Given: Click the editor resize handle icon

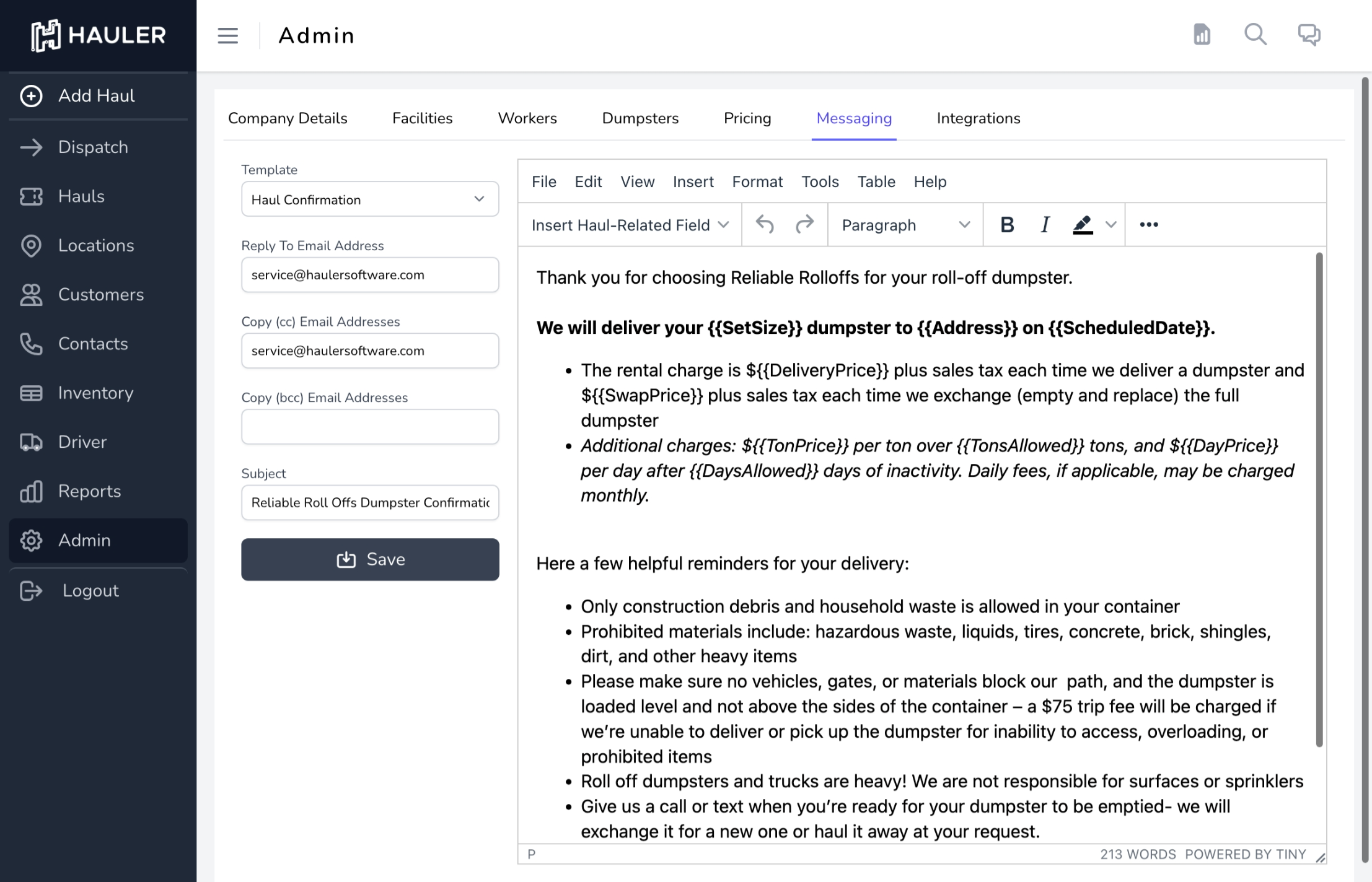Looking at the screenshot, I should [x=1320, y=857].
